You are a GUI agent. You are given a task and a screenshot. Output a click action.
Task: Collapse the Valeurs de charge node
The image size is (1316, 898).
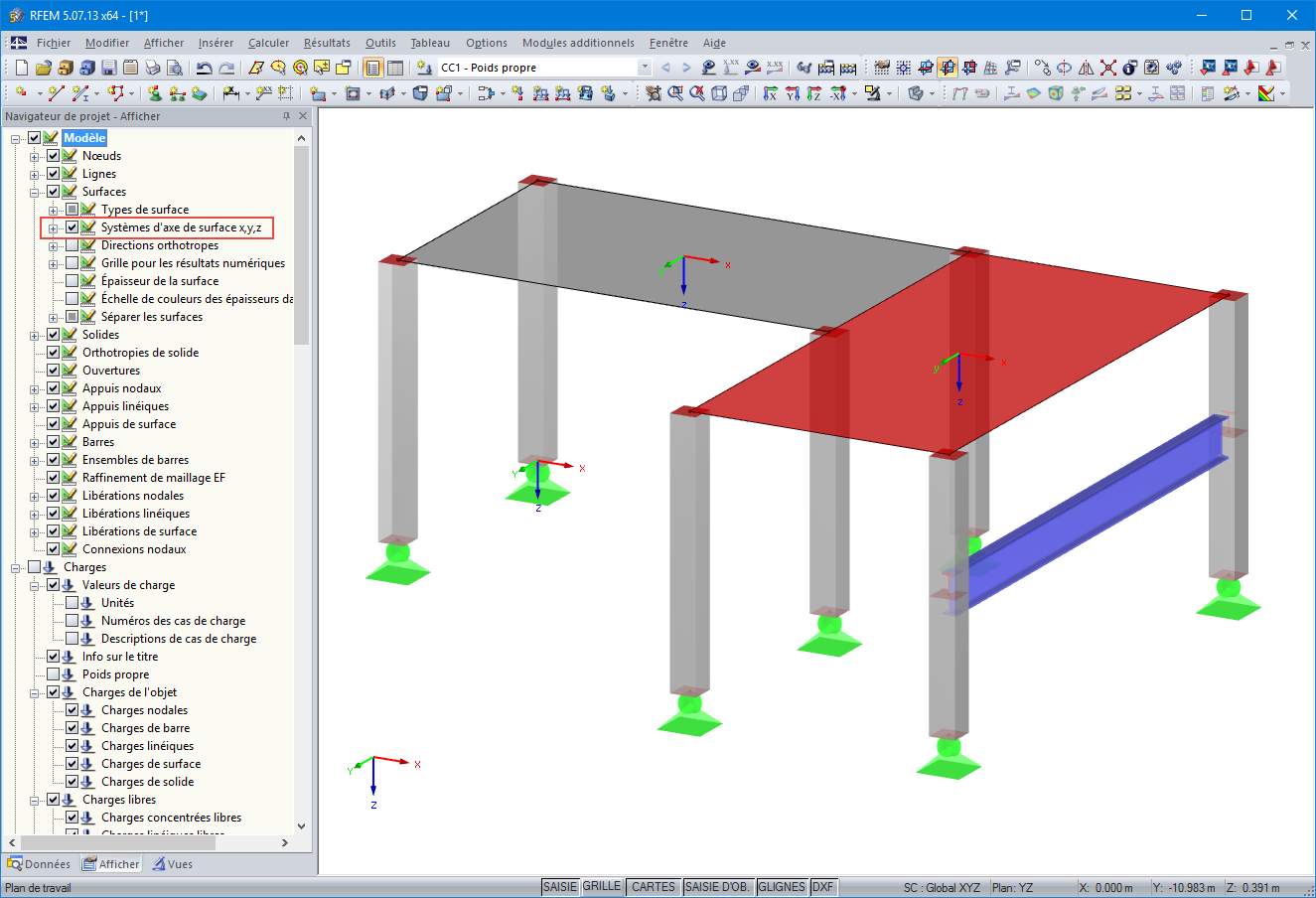tap(35, 585)
